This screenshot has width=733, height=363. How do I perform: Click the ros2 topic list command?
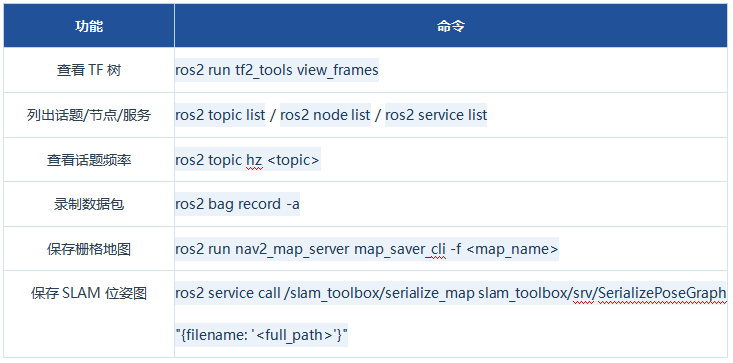[220, 115]
